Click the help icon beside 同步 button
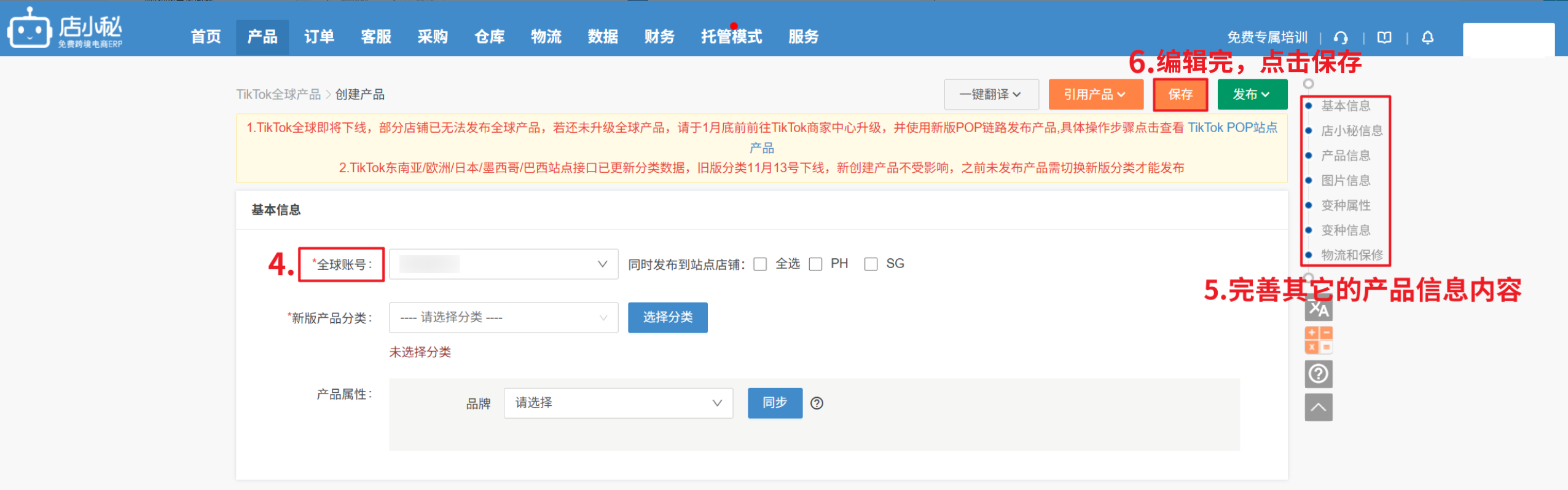1568x490 pixels. 817,403
